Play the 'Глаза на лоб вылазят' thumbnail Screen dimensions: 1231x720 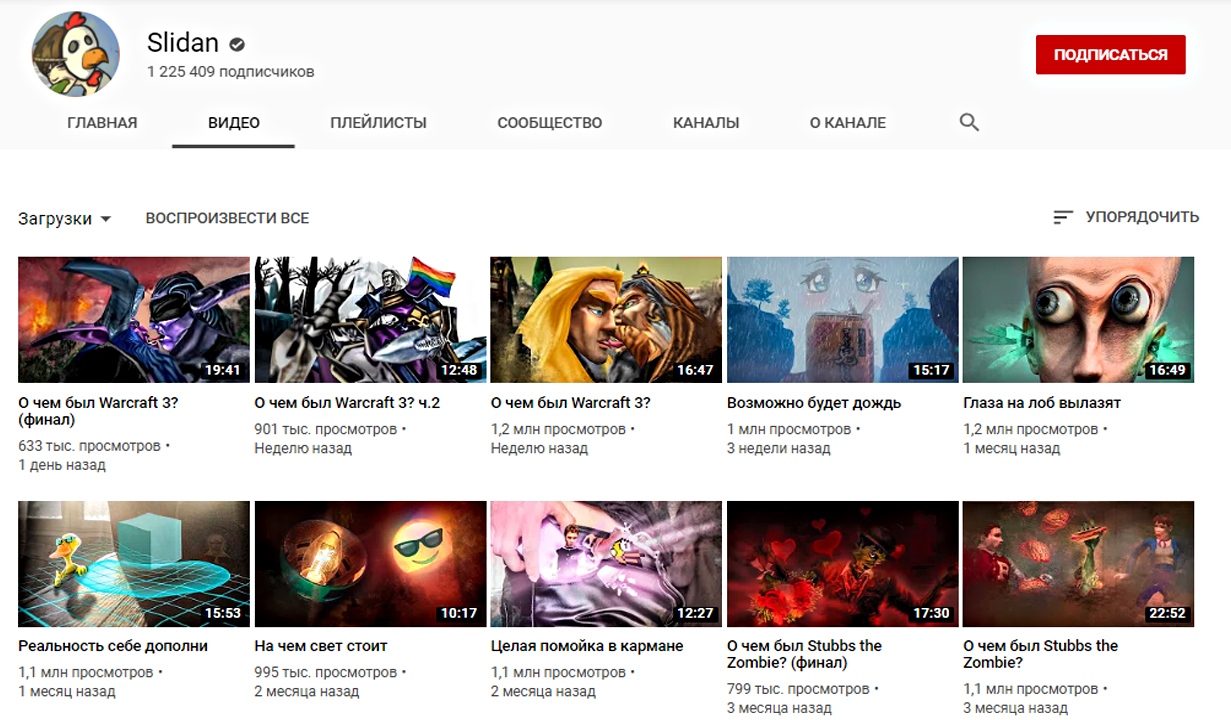pyautogui.click(x=1078, y=320)
